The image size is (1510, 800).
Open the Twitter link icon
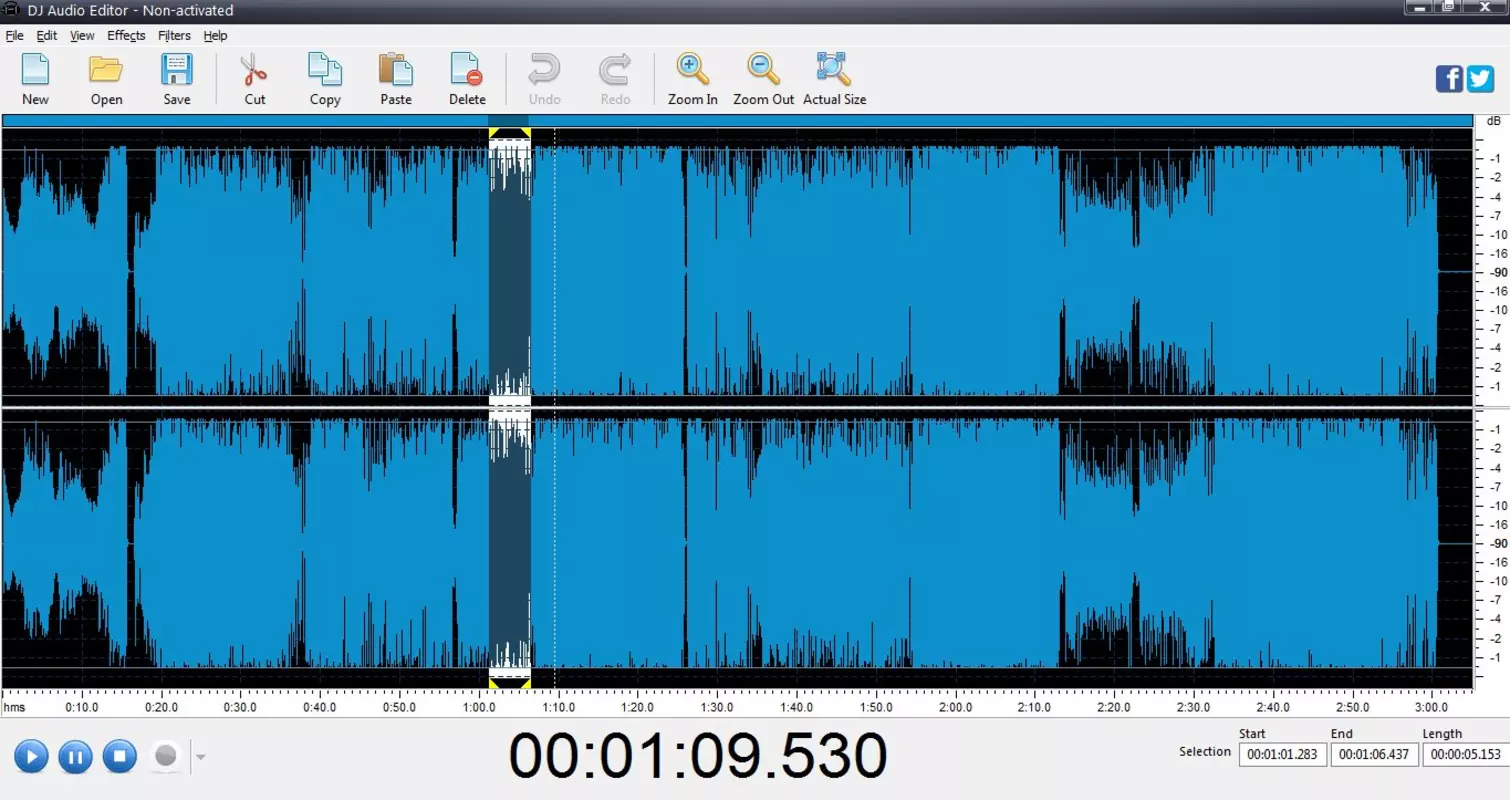coord(1480,79)
